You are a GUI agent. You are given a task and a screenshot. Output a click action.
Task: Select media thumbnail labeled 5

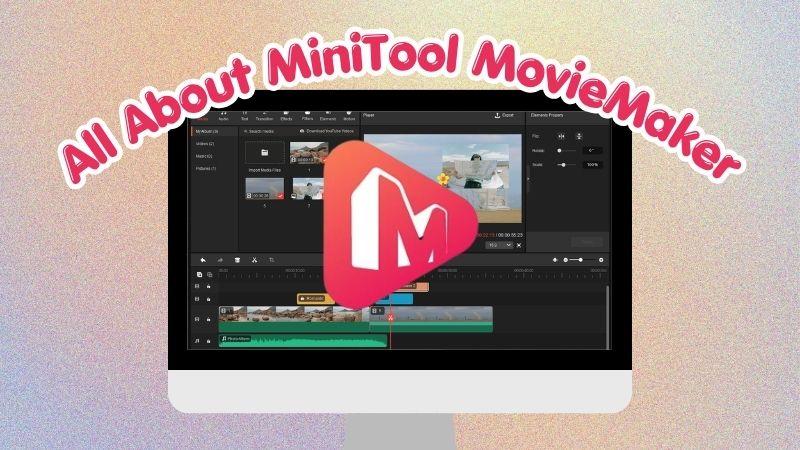265,189
